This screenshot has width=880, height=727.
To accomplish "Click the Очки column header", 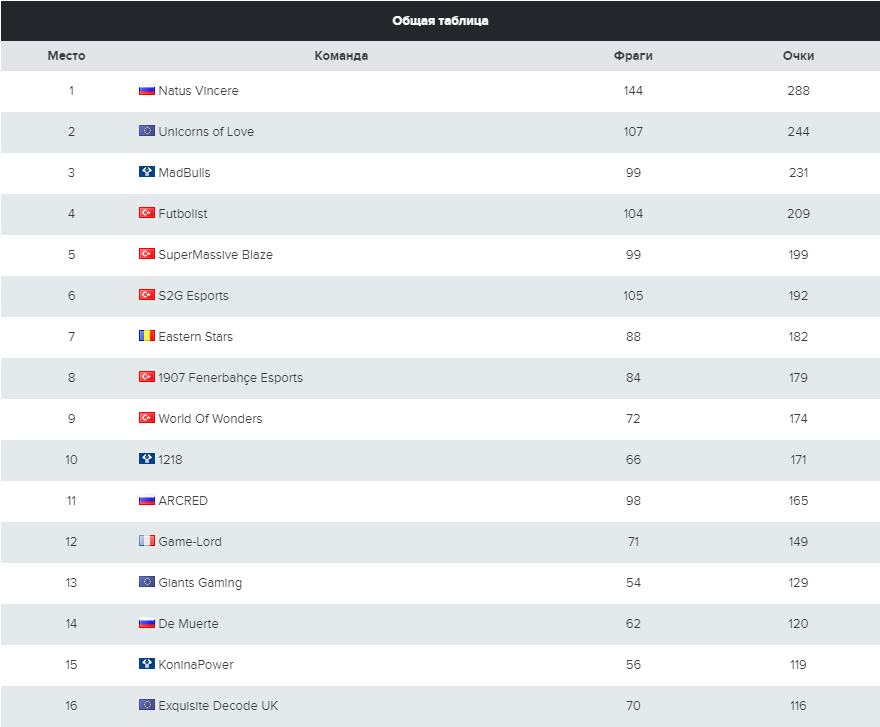I will 798,56.
